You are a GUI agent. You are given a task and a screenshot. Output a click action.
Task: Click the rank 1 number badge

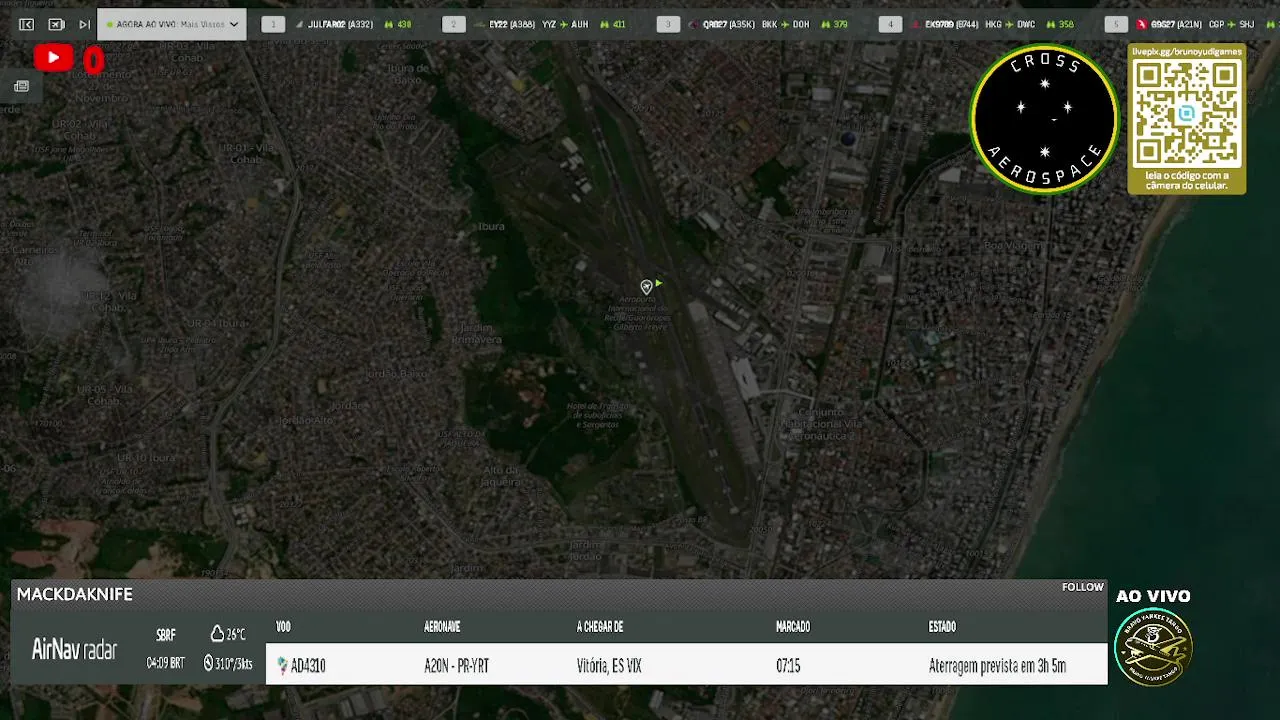(273, 24)
